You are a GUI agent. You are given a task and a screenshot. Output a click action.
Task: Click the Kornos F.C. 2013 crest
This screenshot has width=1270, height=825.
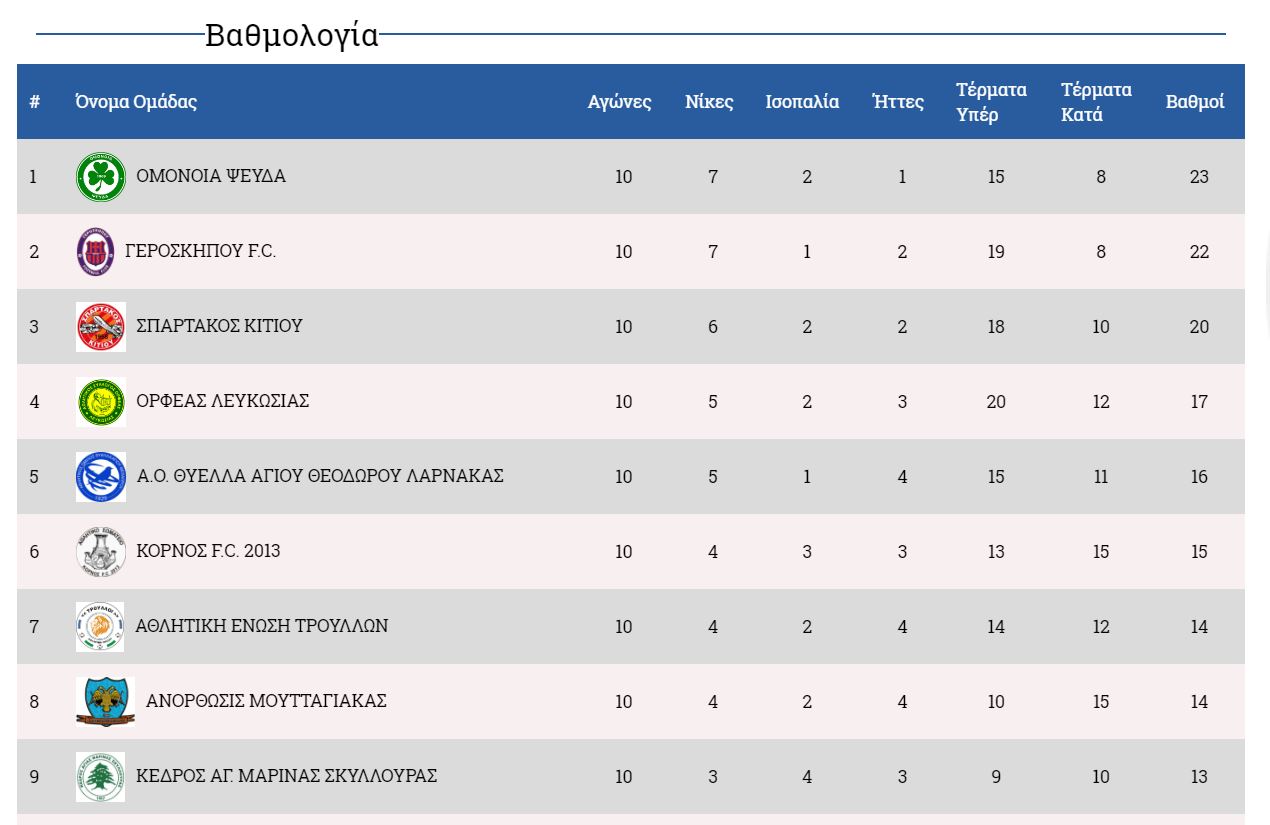pyautogui.click(x=101, y=552)
